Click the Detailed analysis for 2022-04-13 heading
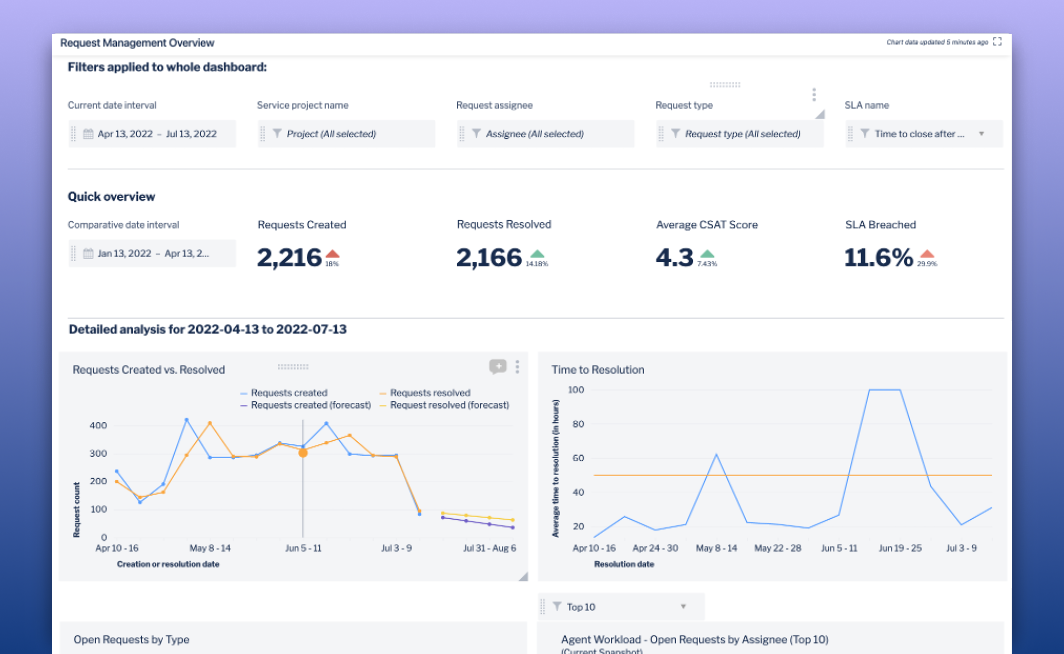The width and height of the screenshot is (1064, 654). (208, 329)
